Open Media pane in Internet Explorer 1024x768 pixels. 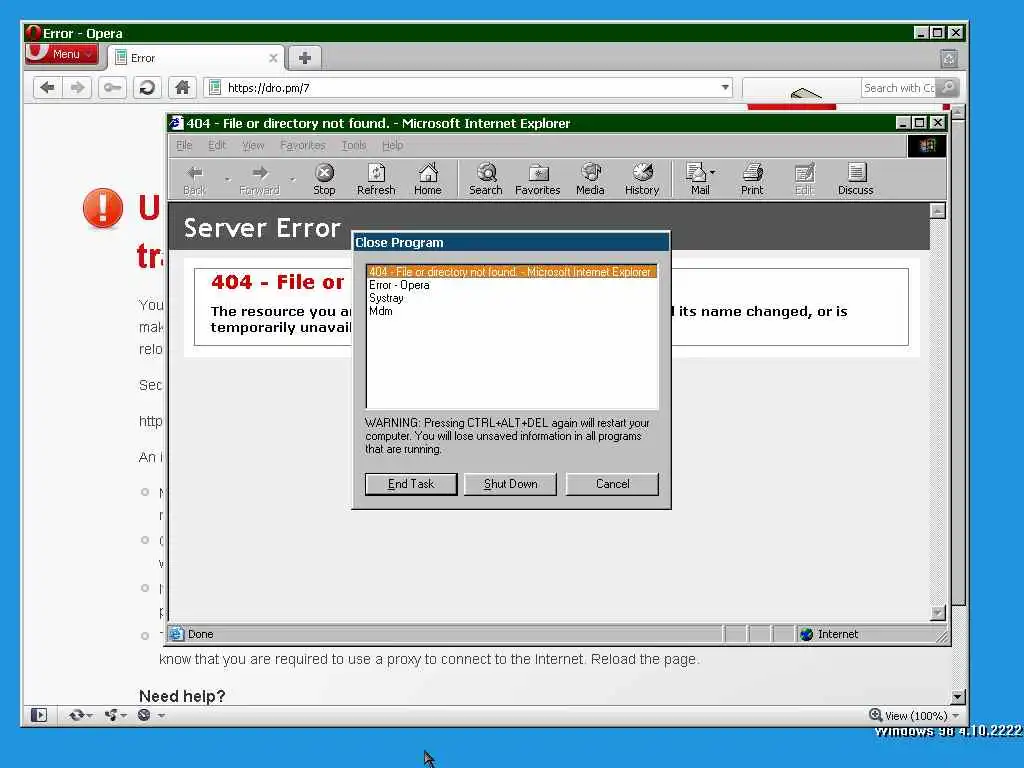(590, 180)
